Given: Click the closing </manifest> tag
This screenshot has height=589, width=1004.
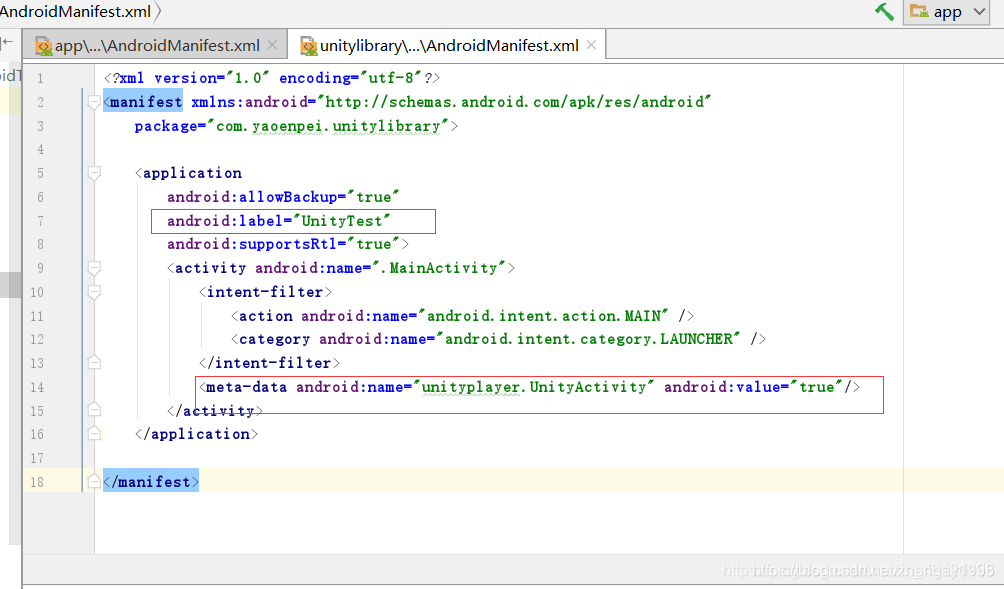Looking at the screenshot, I should click(151, 481).
